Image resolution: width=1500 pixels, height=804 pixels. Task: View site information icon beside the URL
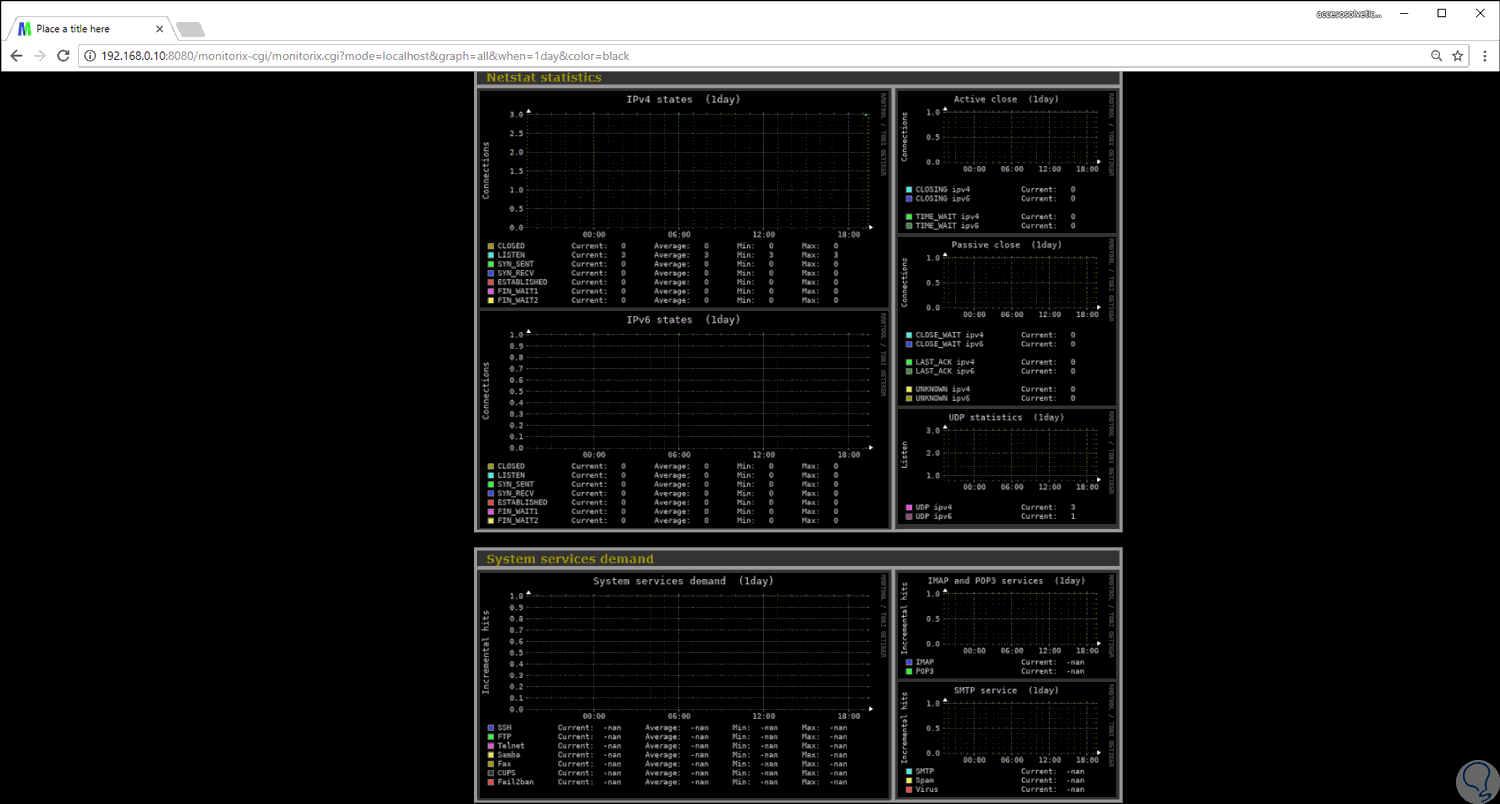pyautogui.click(x=91, y=56)
